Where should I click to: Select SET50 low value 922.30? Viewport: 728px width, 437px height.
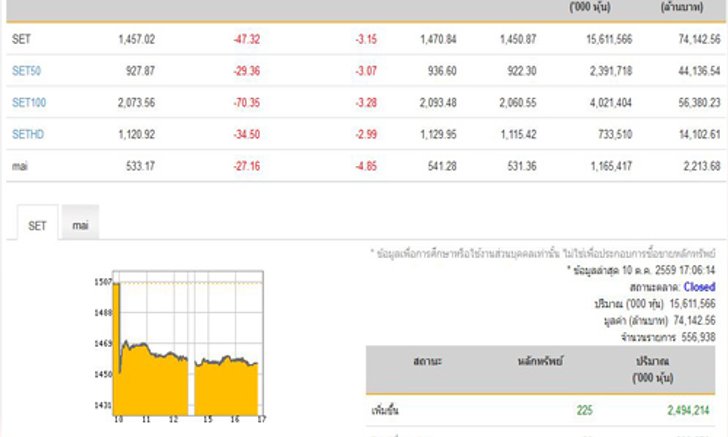pos(522,71)
